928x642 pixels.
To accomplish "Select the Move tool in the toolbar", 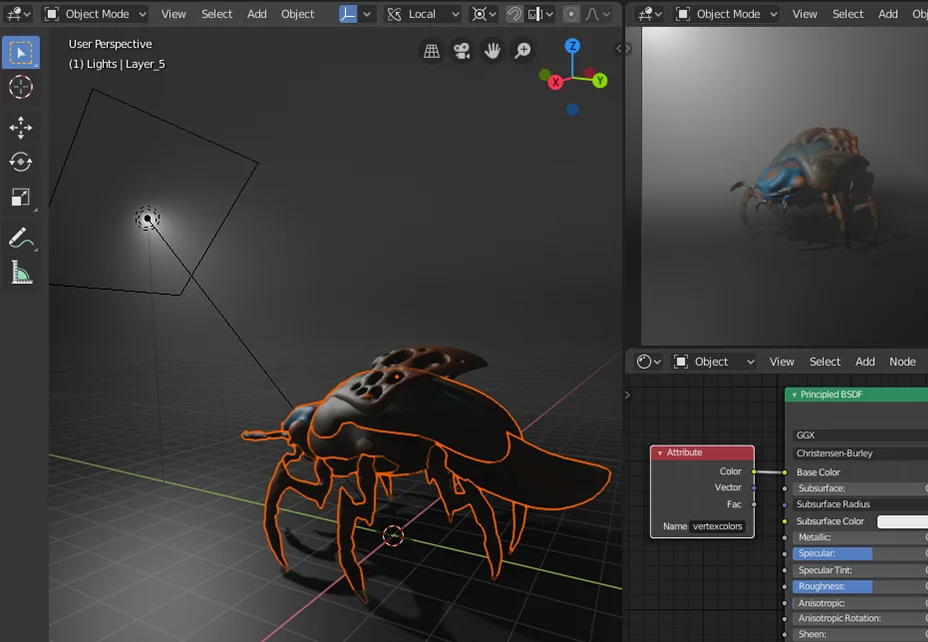I will [x=21, y=126].
